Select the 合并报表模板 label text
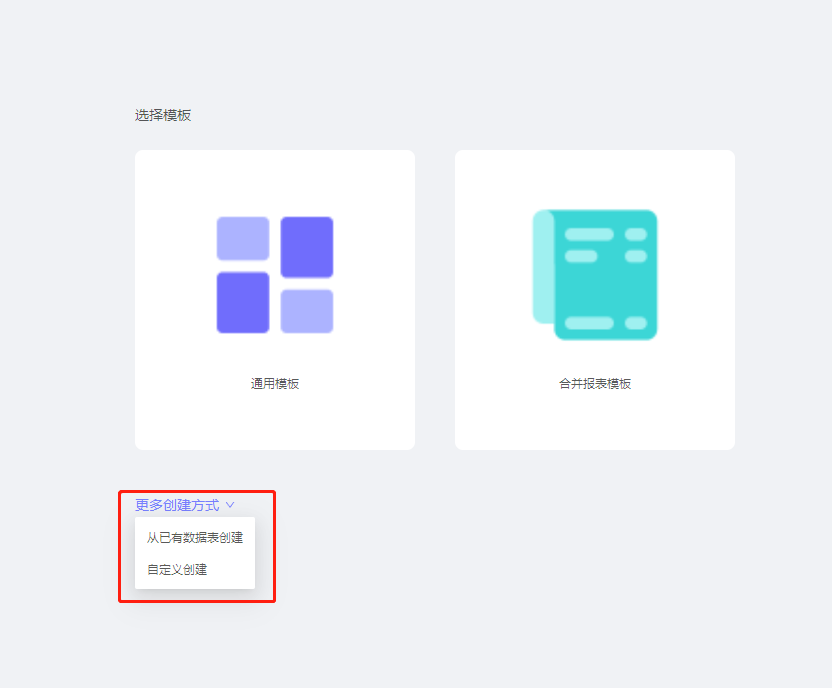The width and height of the screenshot is (832, 688). (595, 384)
